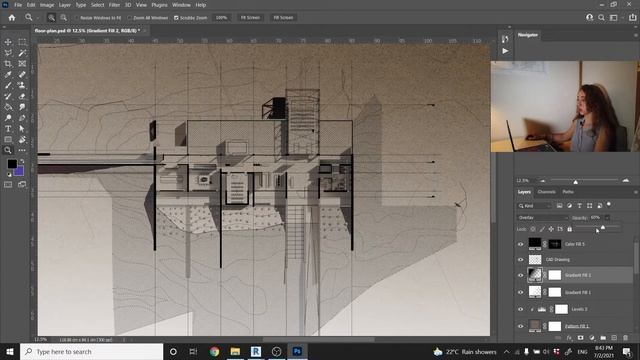This screenshot has width=640, height=360.
Task: Hide the CAD Drawing layer
Action: [x=520, y=260]
